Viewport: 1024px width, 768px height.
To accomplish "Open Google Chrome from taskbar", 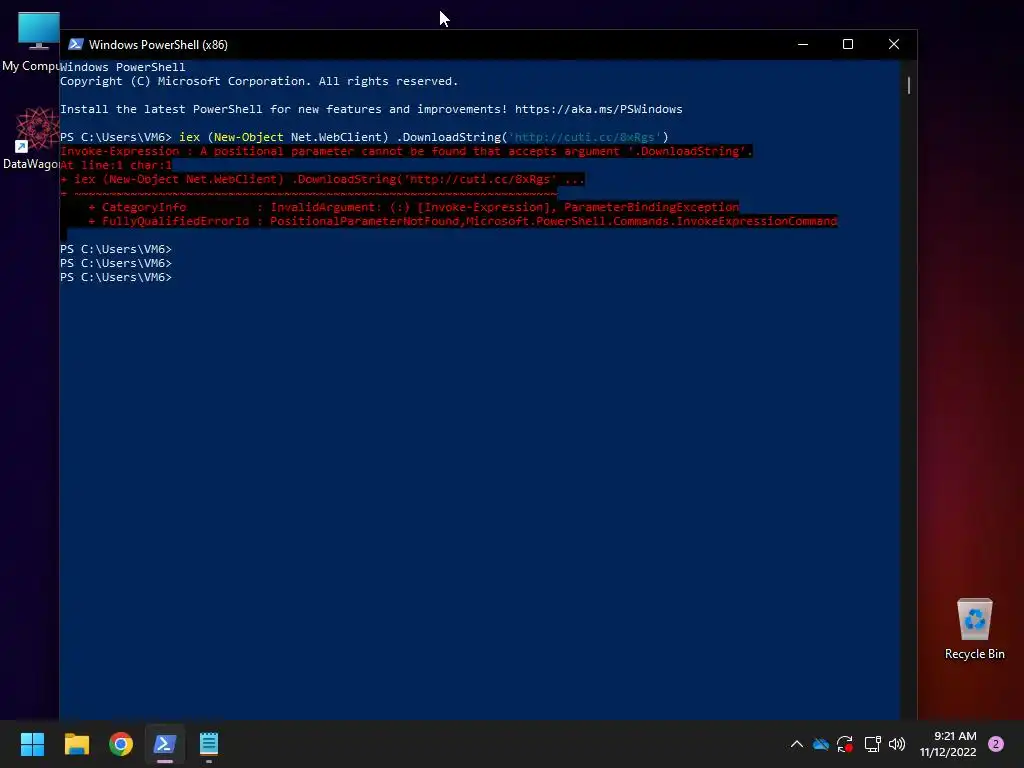I will (x=121, y=744).
